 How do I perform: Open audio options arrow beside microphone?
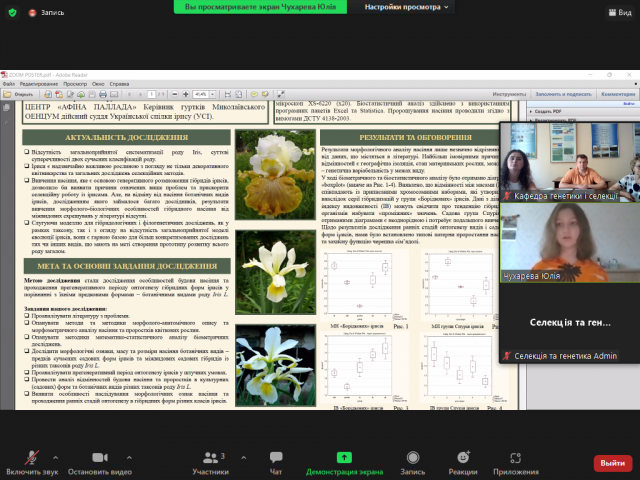pyautogui.click(x=56, y=458)
